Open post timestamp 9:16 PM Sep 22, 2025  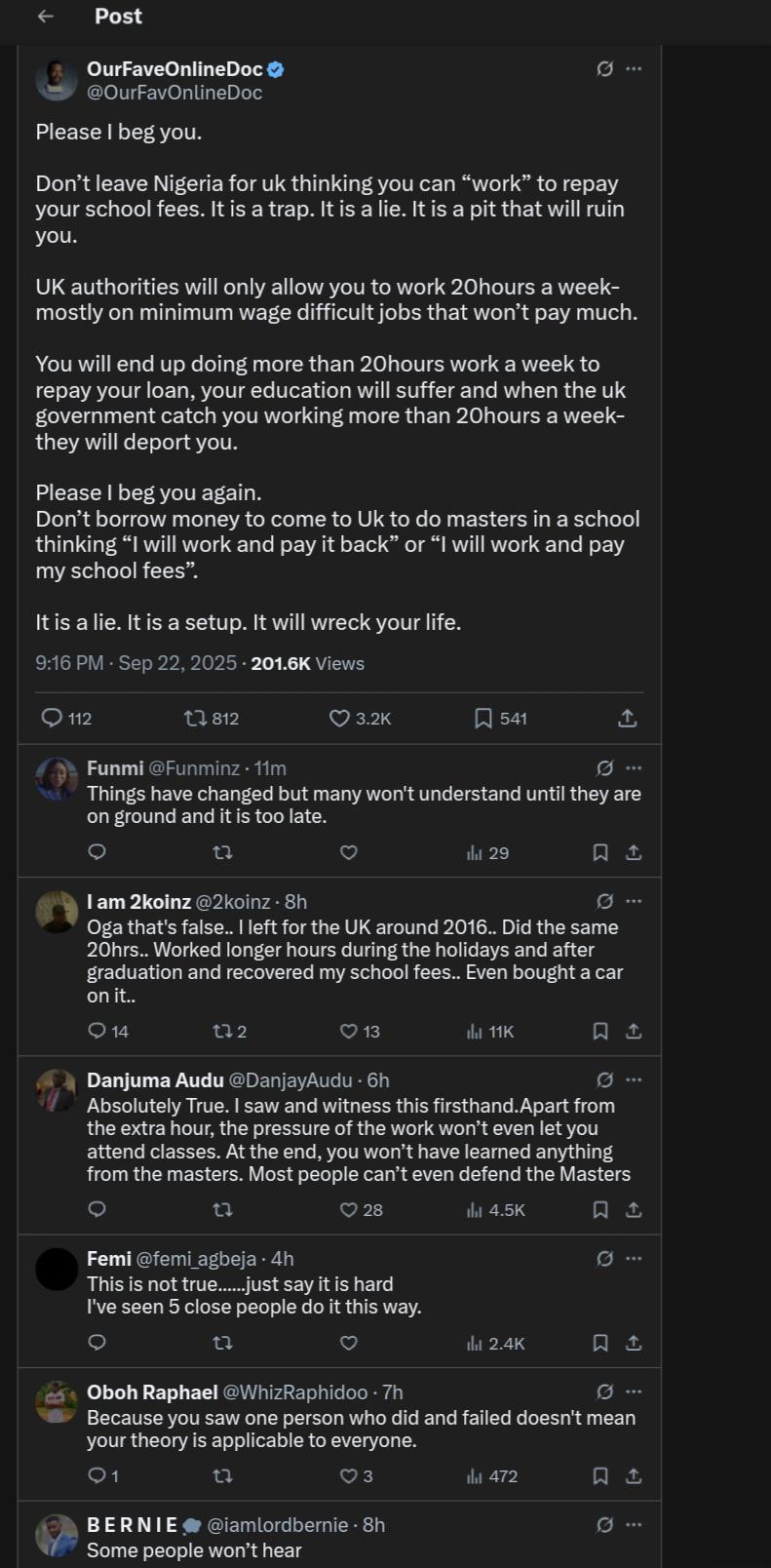point(135,664)
